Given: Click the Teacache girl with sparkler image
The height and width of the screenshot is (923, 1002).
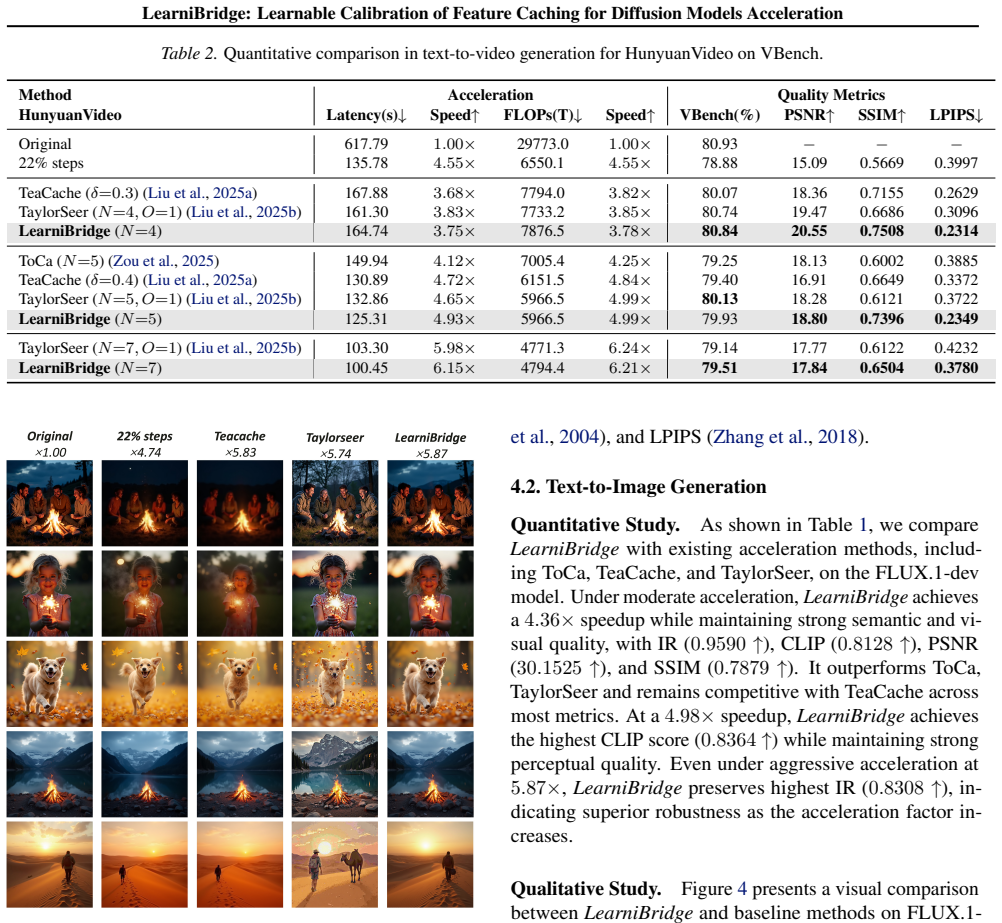Looking at the screenshot, I should [x=240, y=594].
